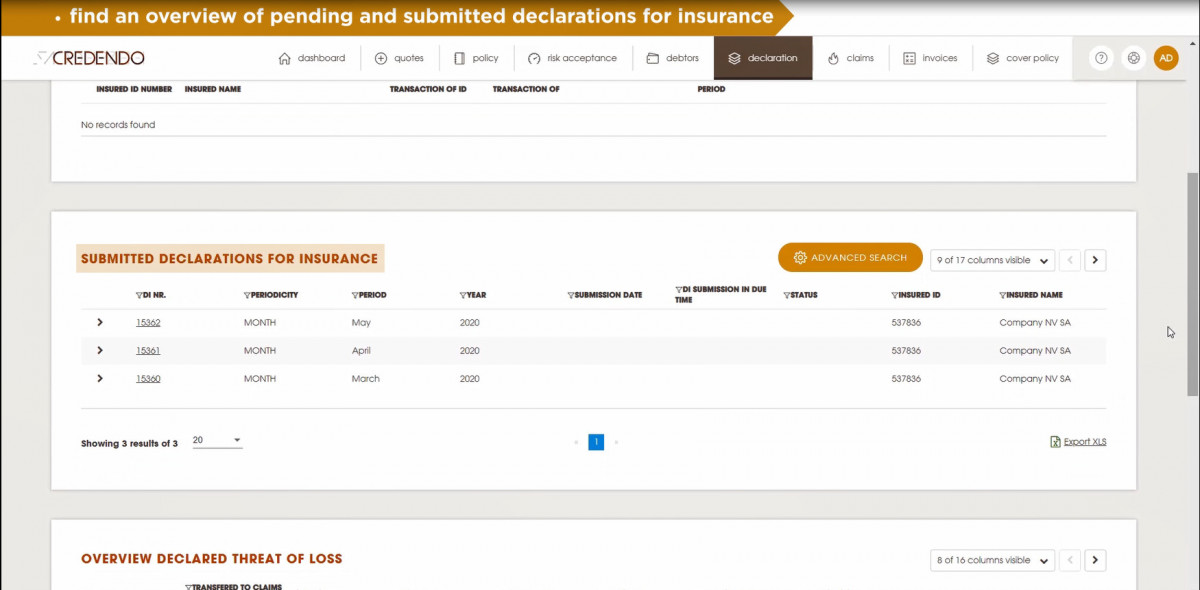This screenshot has height=590, width=1200.
Task: Show next columns in submitted declarations table
Action: point(1096,260)
